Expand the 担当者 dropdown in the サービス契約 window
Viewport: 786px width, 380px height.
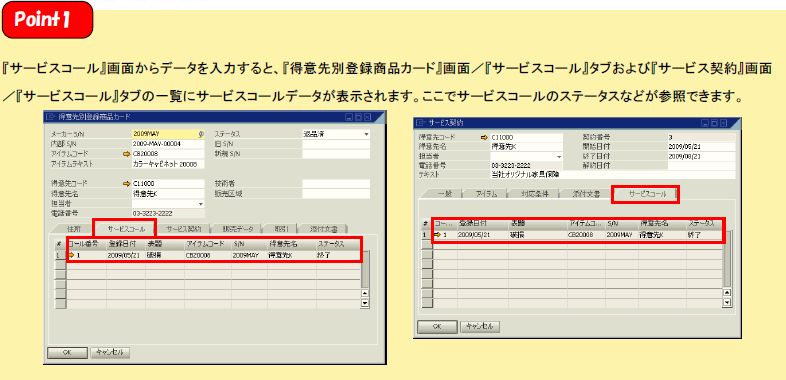coord(559,157)
